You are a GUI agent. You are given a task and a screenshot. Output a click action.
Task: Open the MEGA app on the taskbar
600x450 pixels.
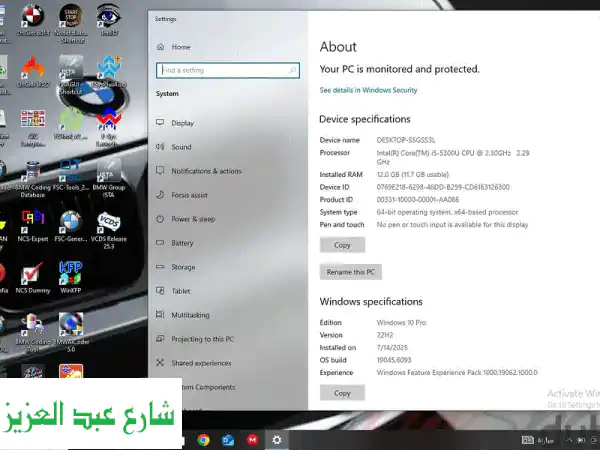(x=252, y=440)
